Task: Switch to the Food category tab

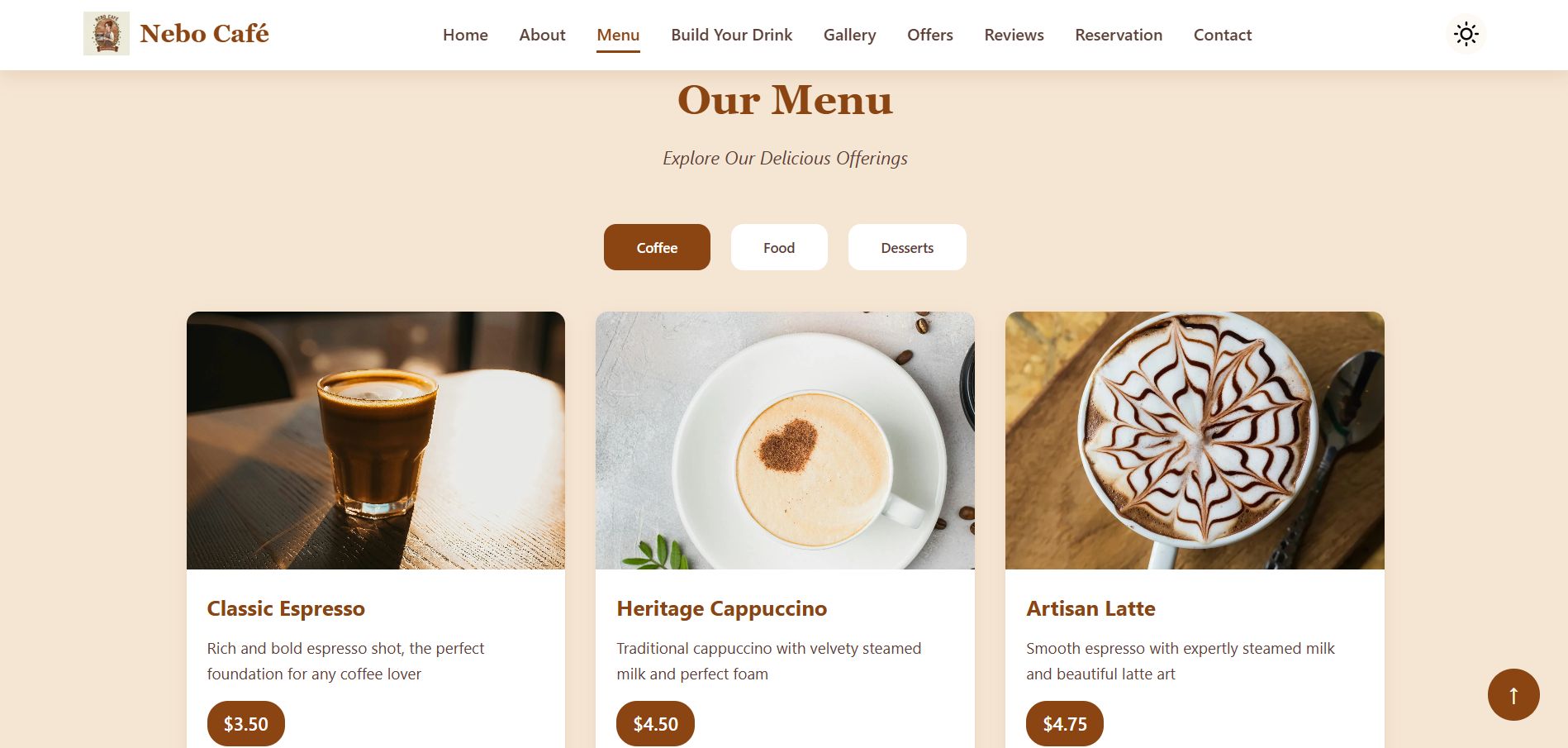Action: [779, 247]
